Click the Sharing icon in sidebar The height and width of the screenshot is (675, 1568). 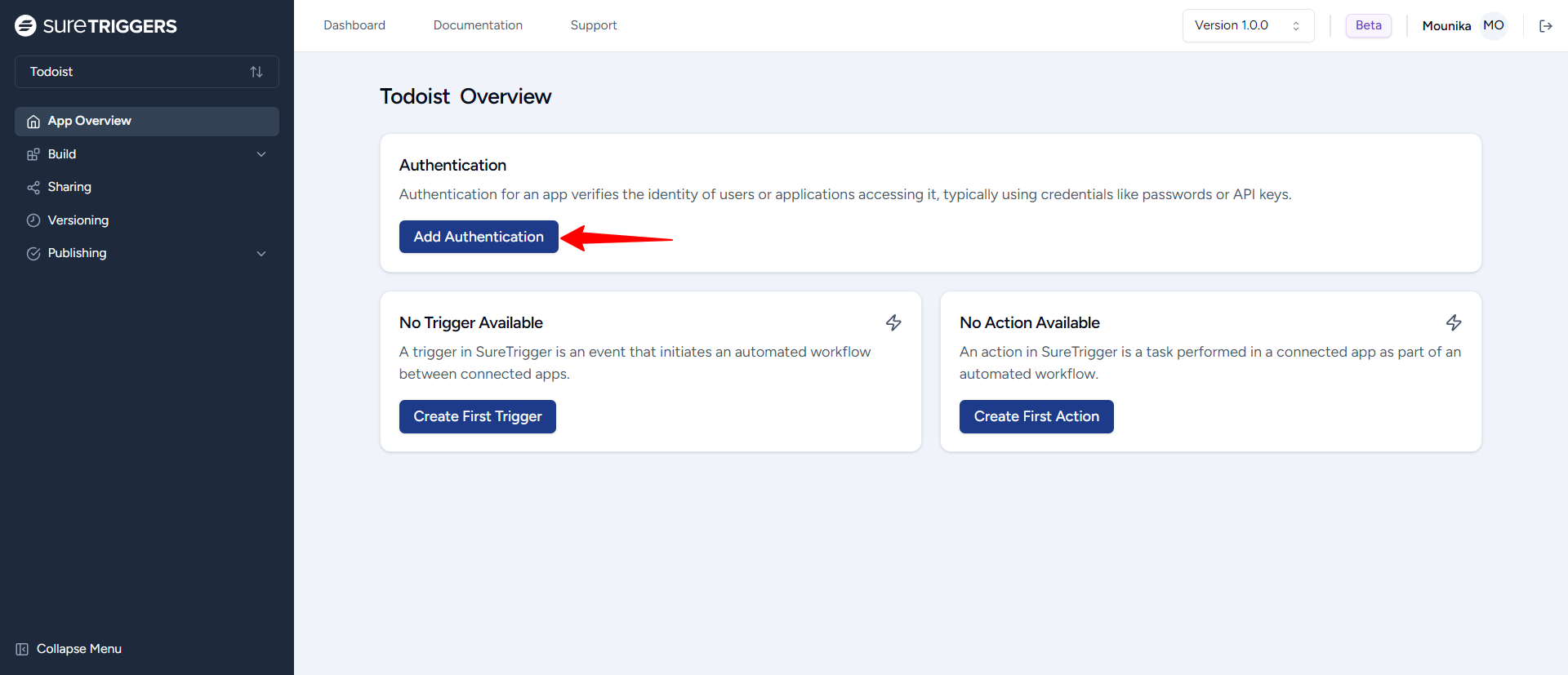tap(33, 188)
